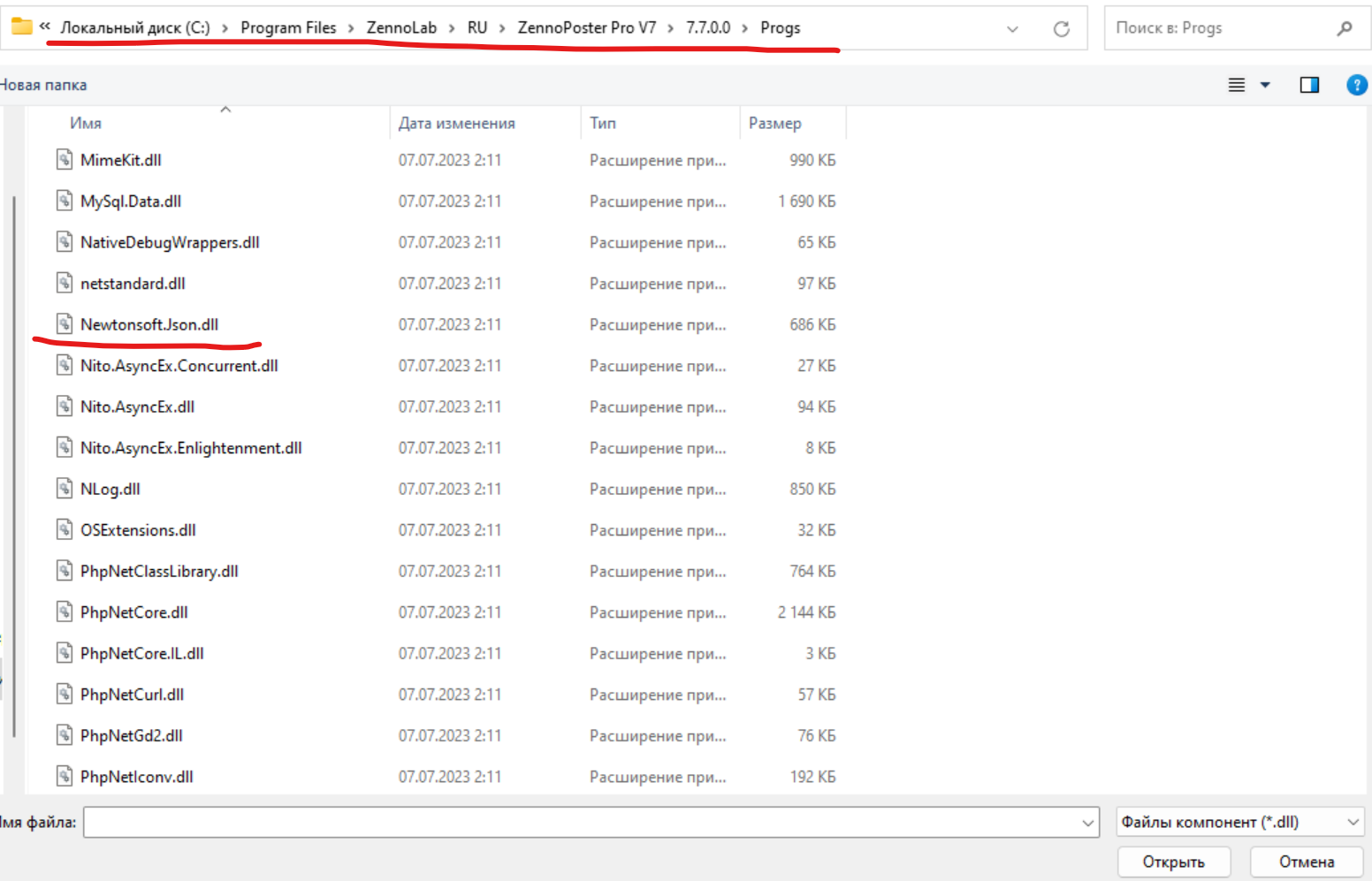Screen dimensions: 1372x881
Task: Sort files by Размер column
Action: [x=775, y=123]
